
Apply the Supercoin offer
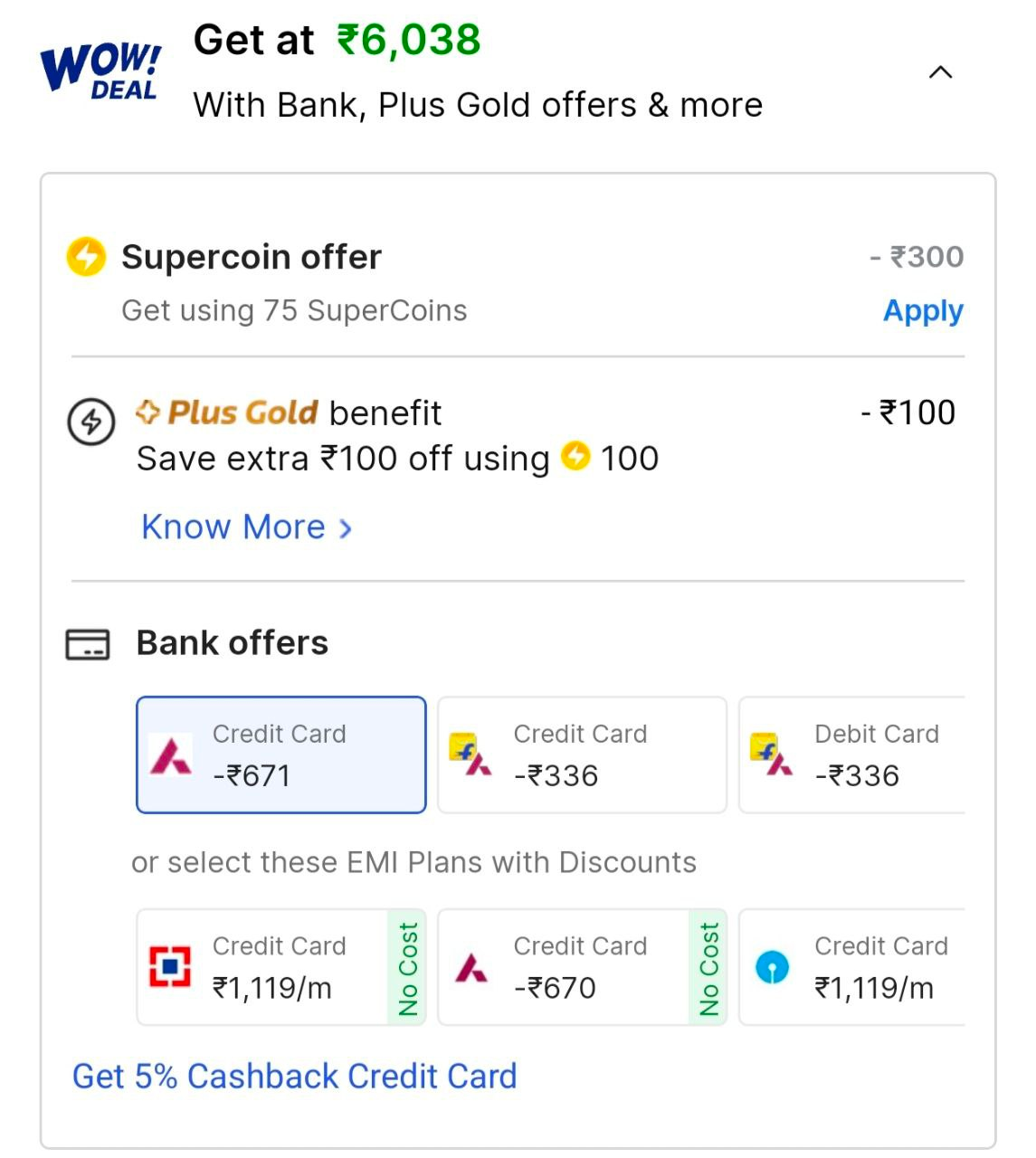point(922,310)
